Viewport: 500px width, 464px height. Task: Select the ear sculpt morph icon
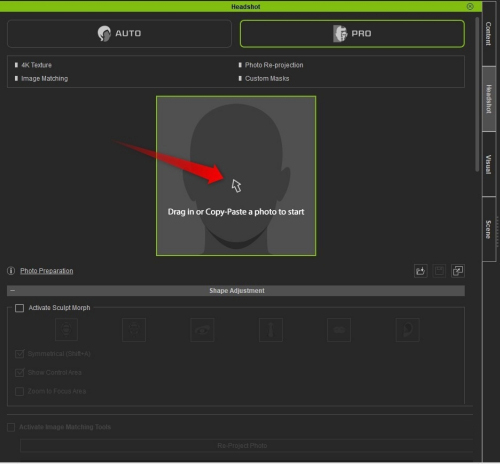[x=407, y=330]
